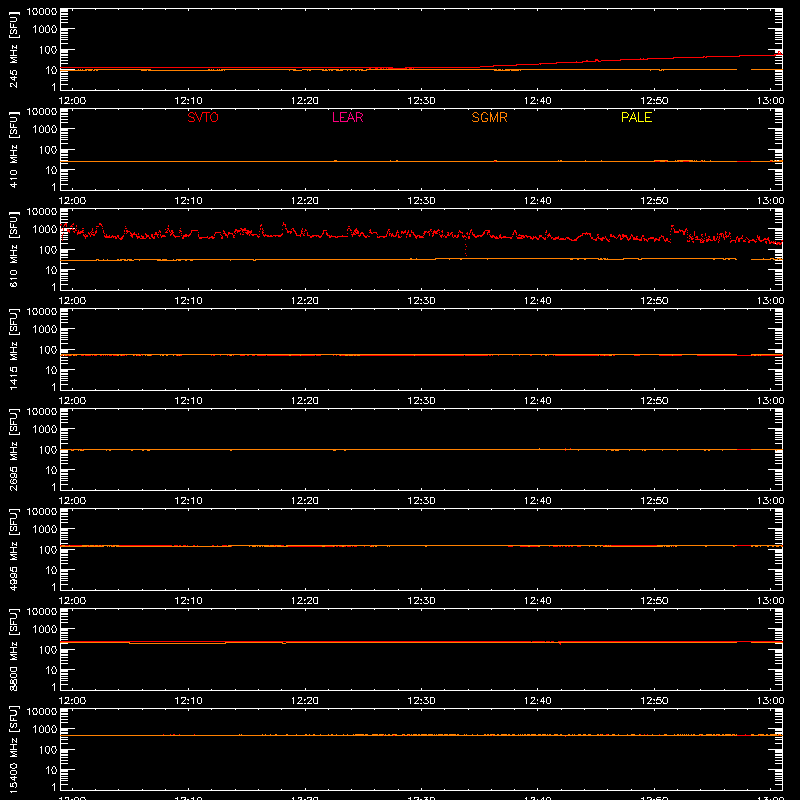
Task: Click the 1000 value on 15400 MHz axis
Action: [x=45, y=730]
